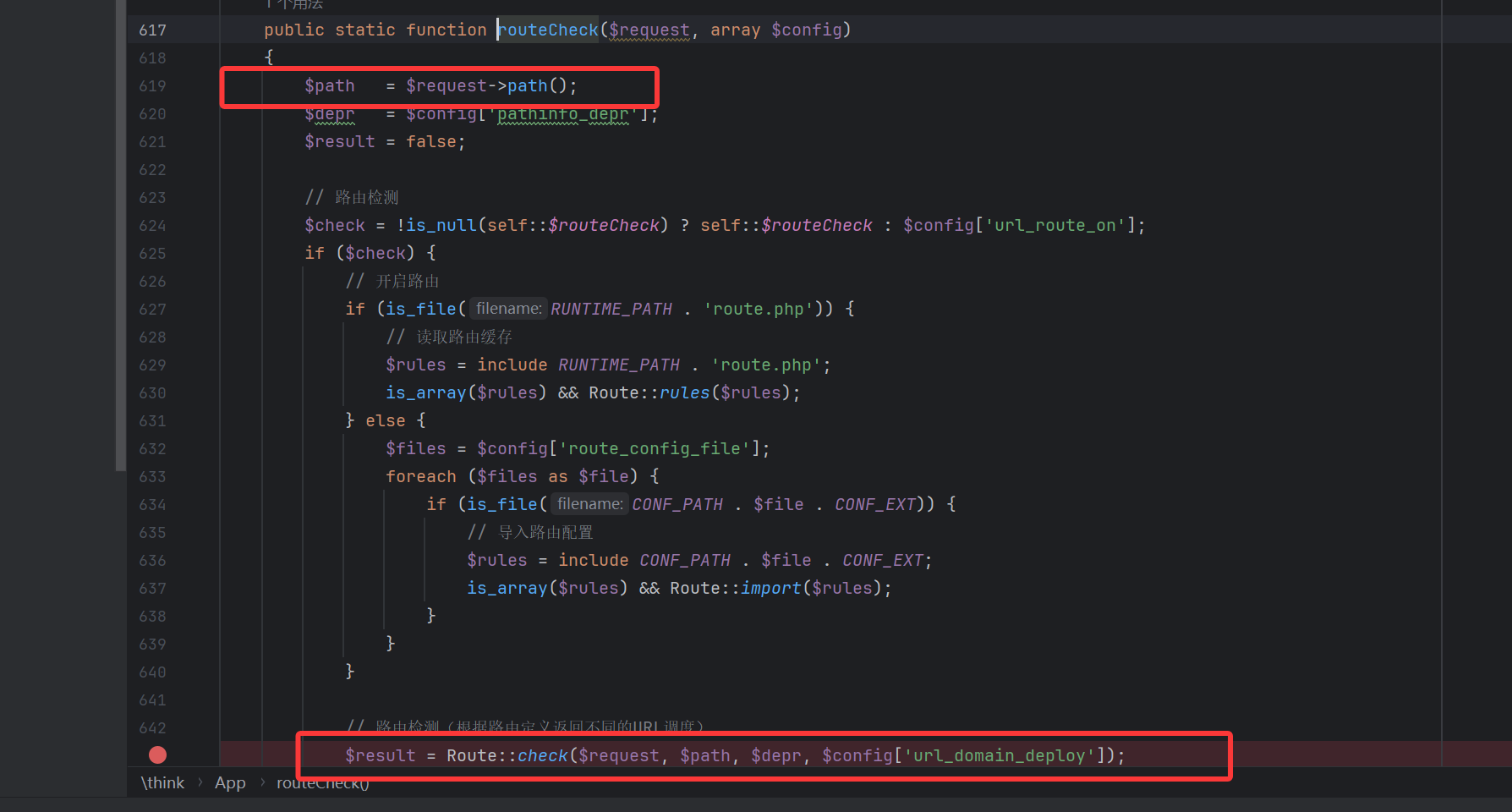Click the check method in Route::check call
Image resolution: width=1512 pixels, height=812 pixels.
tap(542, 755)
